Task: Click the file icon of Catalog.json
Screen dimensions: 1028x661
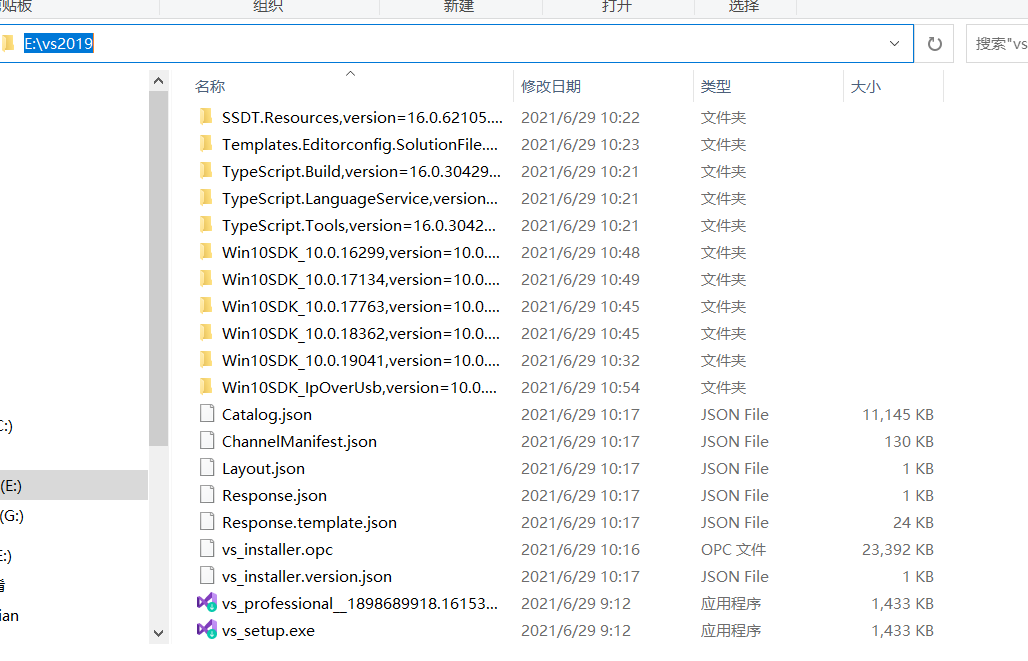Action: (207, 413)
